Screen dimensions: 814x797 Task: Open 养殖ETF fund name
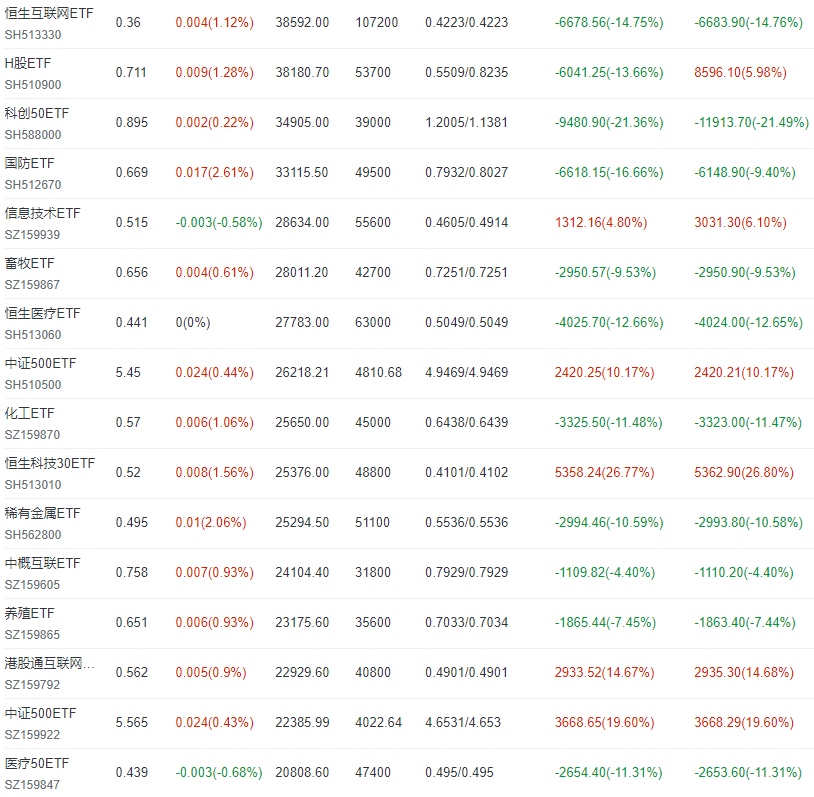point(29,613)
